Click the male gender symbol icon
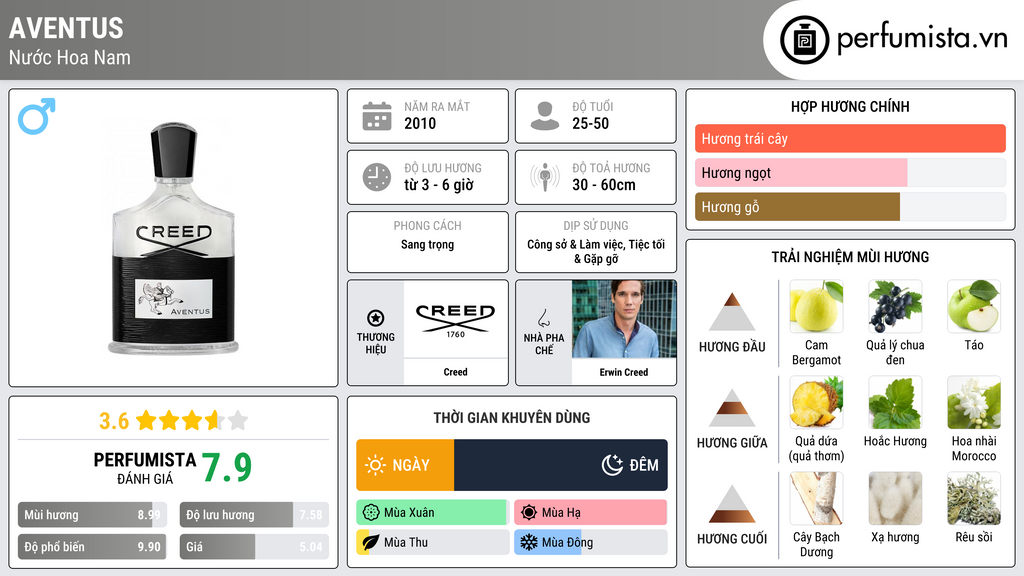The width and height of the screenshot is (1024, 576). click(36, 116)
